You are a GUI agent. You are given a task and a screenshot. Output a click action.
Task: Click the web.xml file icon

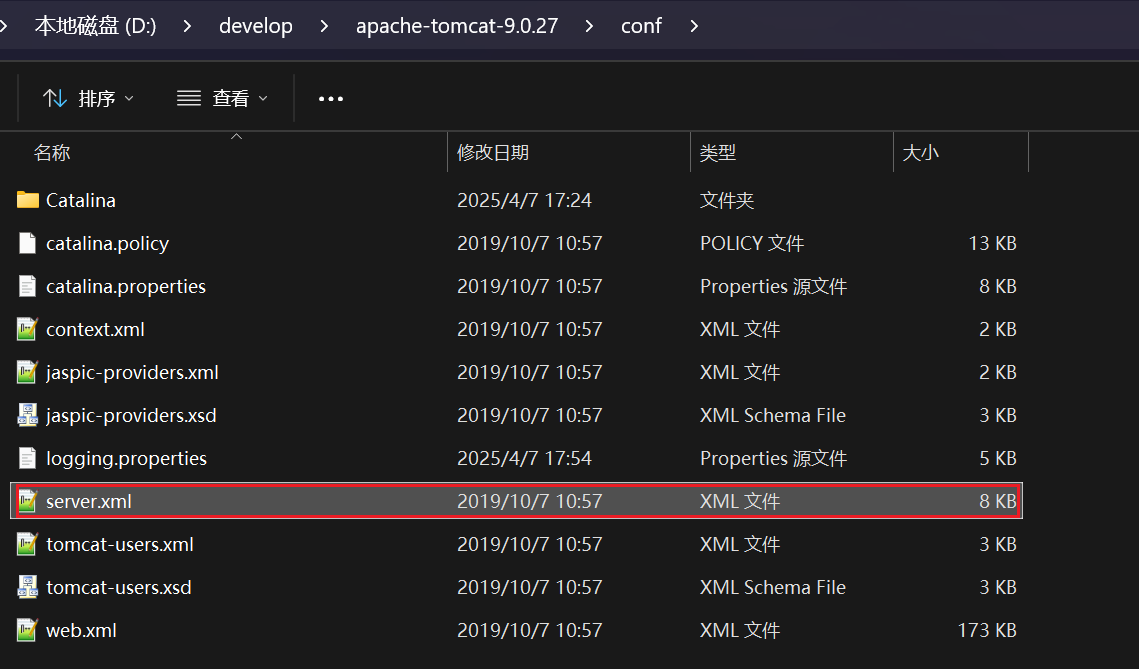[28, 630]
